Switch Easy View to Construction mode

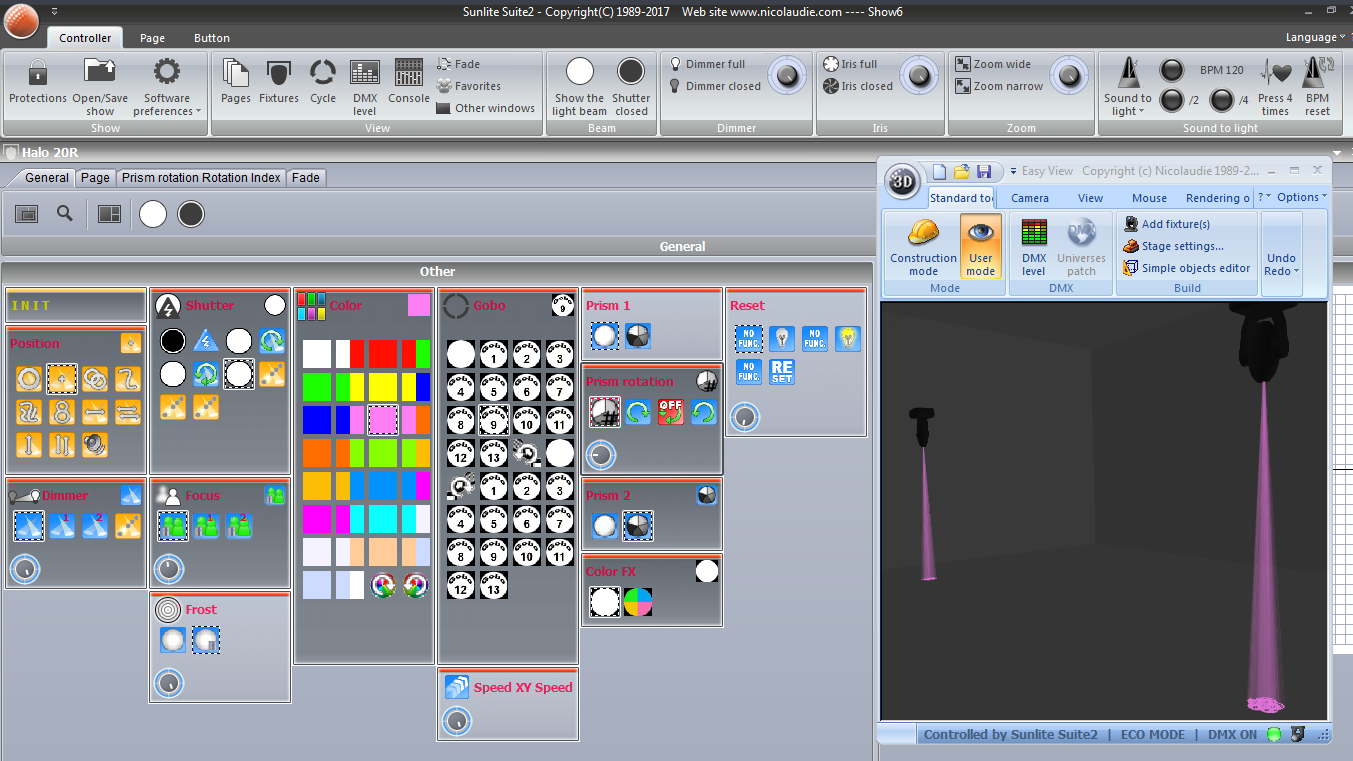(x=923, y=248)
